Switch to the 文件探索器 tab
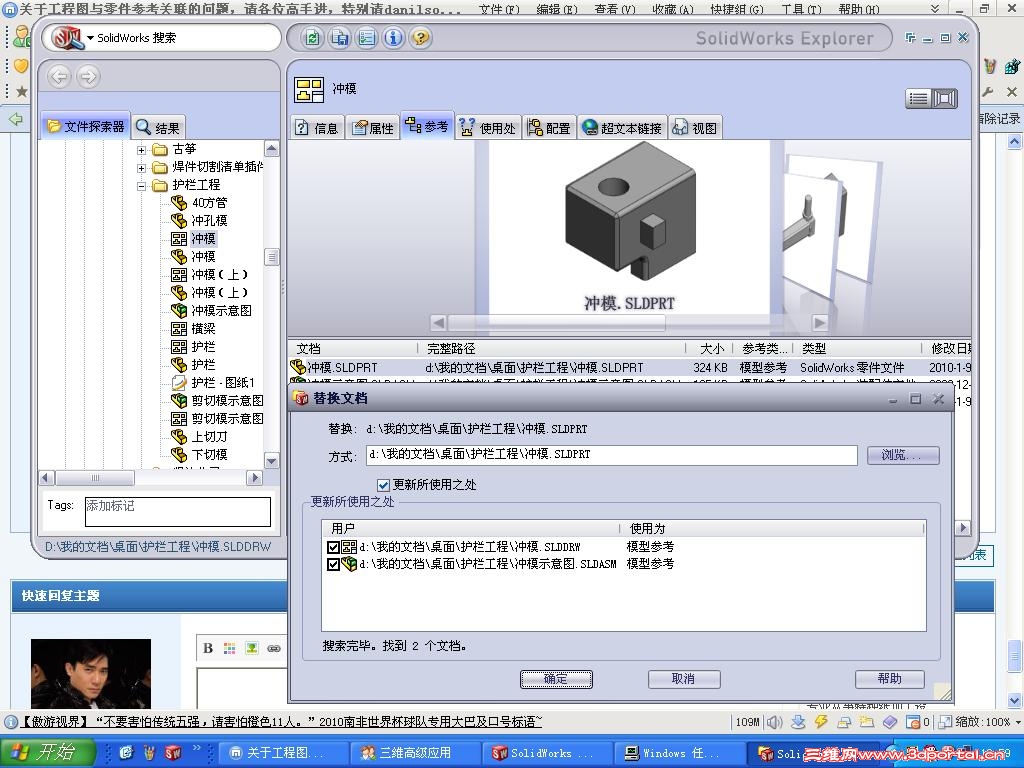 point(86,127)
